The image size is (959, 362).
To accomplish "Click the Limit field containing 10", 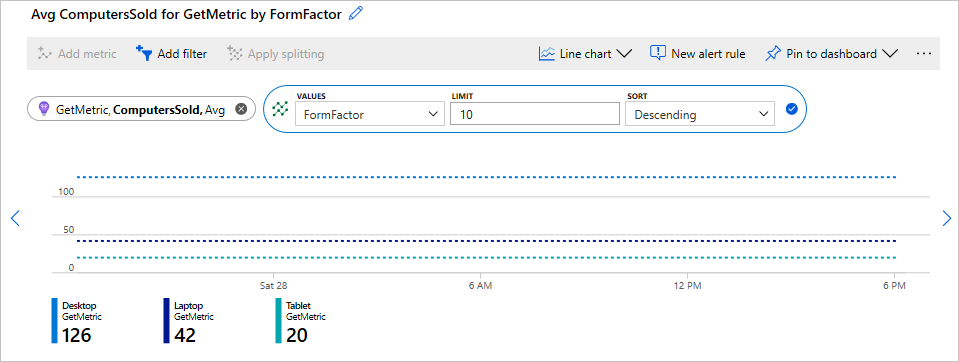I will 535,114.
